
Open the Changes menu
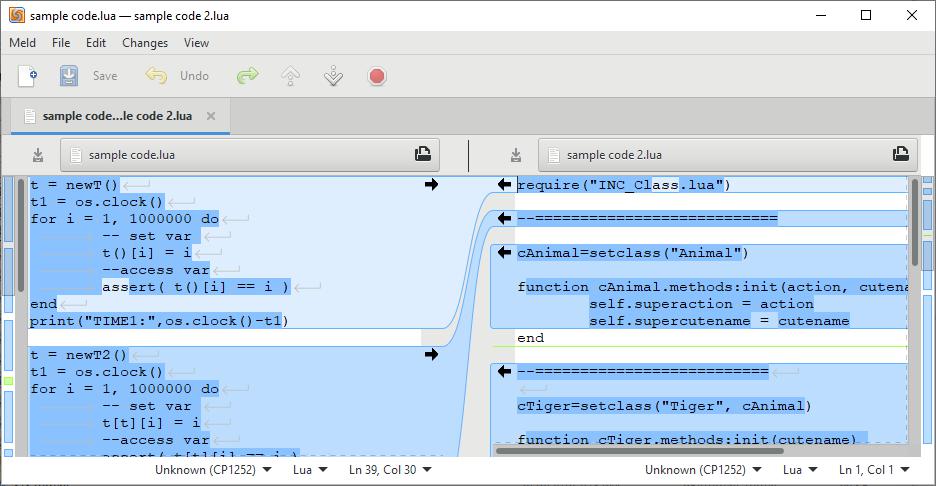pyautogui.click(x=145, y=43)
